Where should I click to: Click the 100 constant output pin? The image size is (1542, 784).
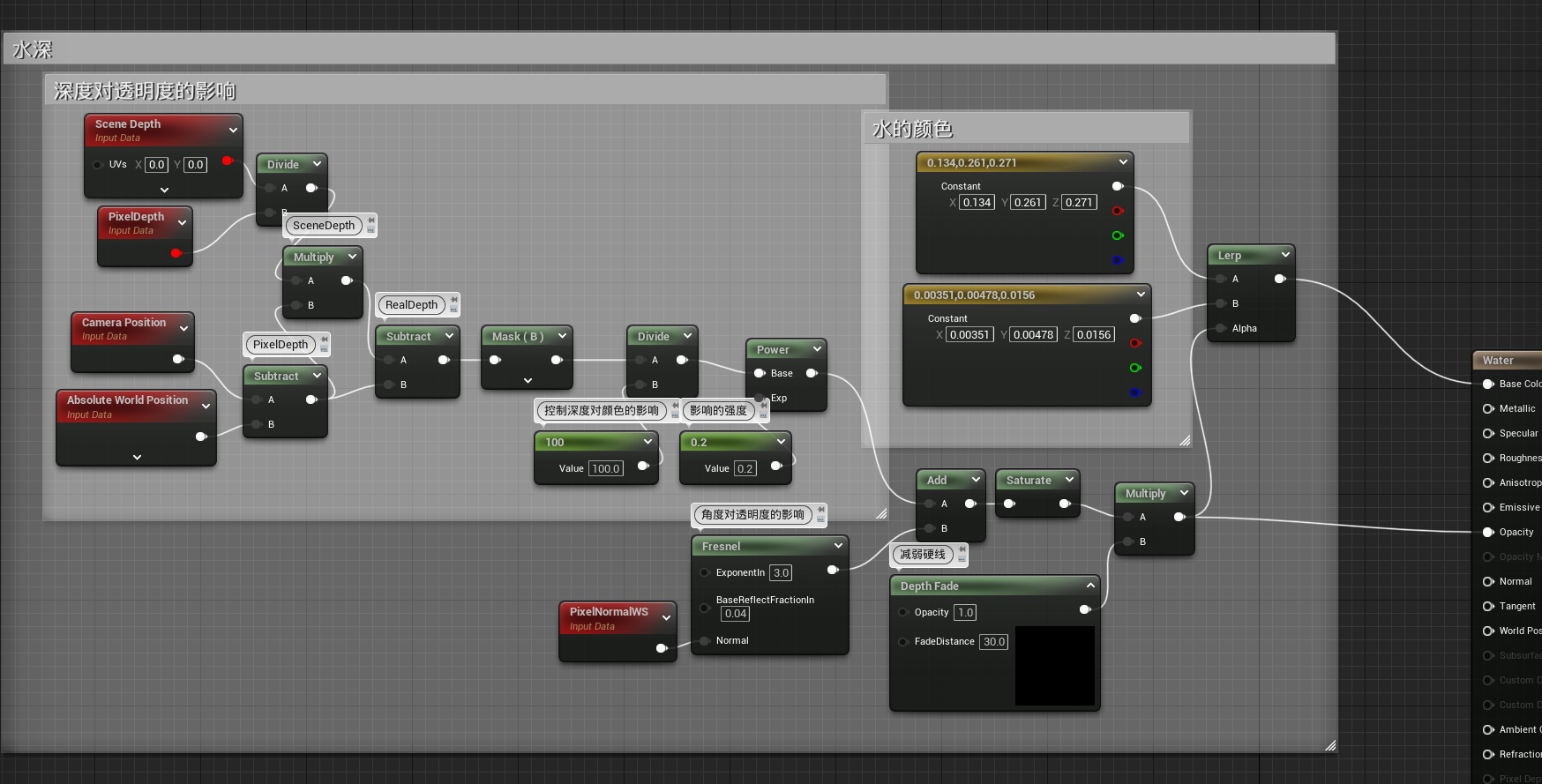tap(643, 466)
